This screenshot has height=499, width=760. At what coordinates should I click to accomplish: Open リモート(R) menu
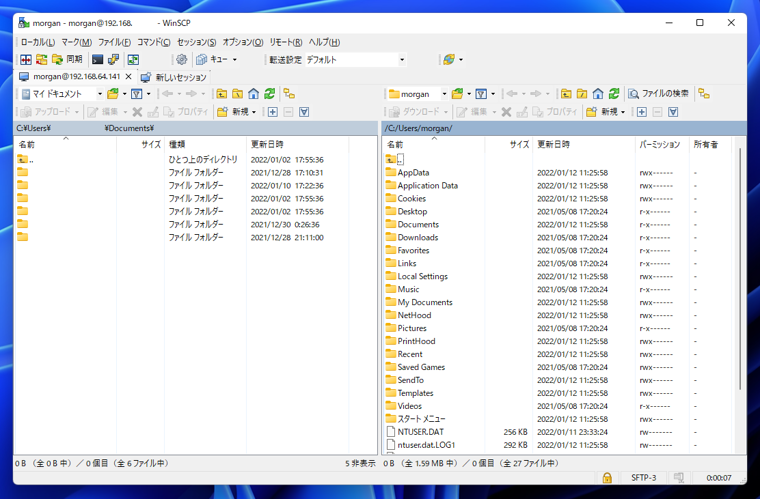click(286, 42)
